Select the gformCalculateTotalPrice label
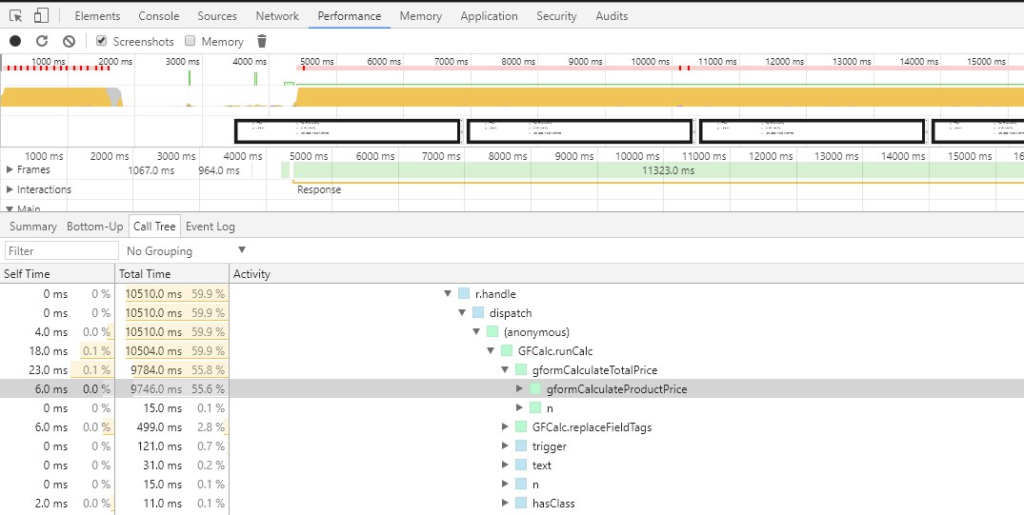 [x=594, y=370]
